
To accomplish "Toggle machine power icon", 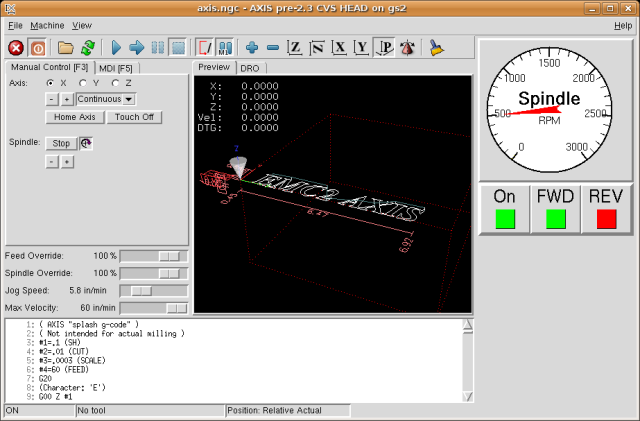I will coord(37,47).
